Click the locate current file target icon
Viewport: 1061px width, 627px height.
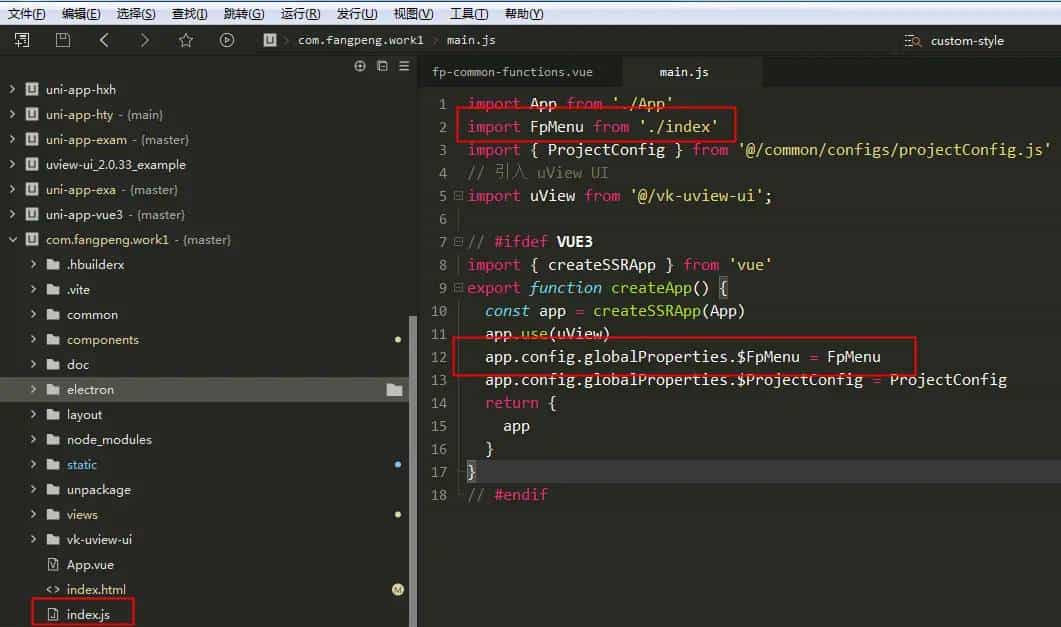click(x=360, y=66)
